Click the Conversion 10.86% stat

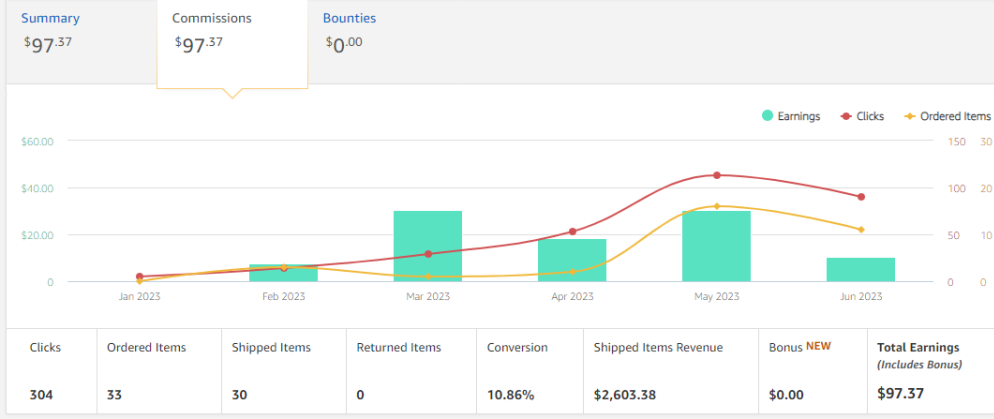coord(517,394)
